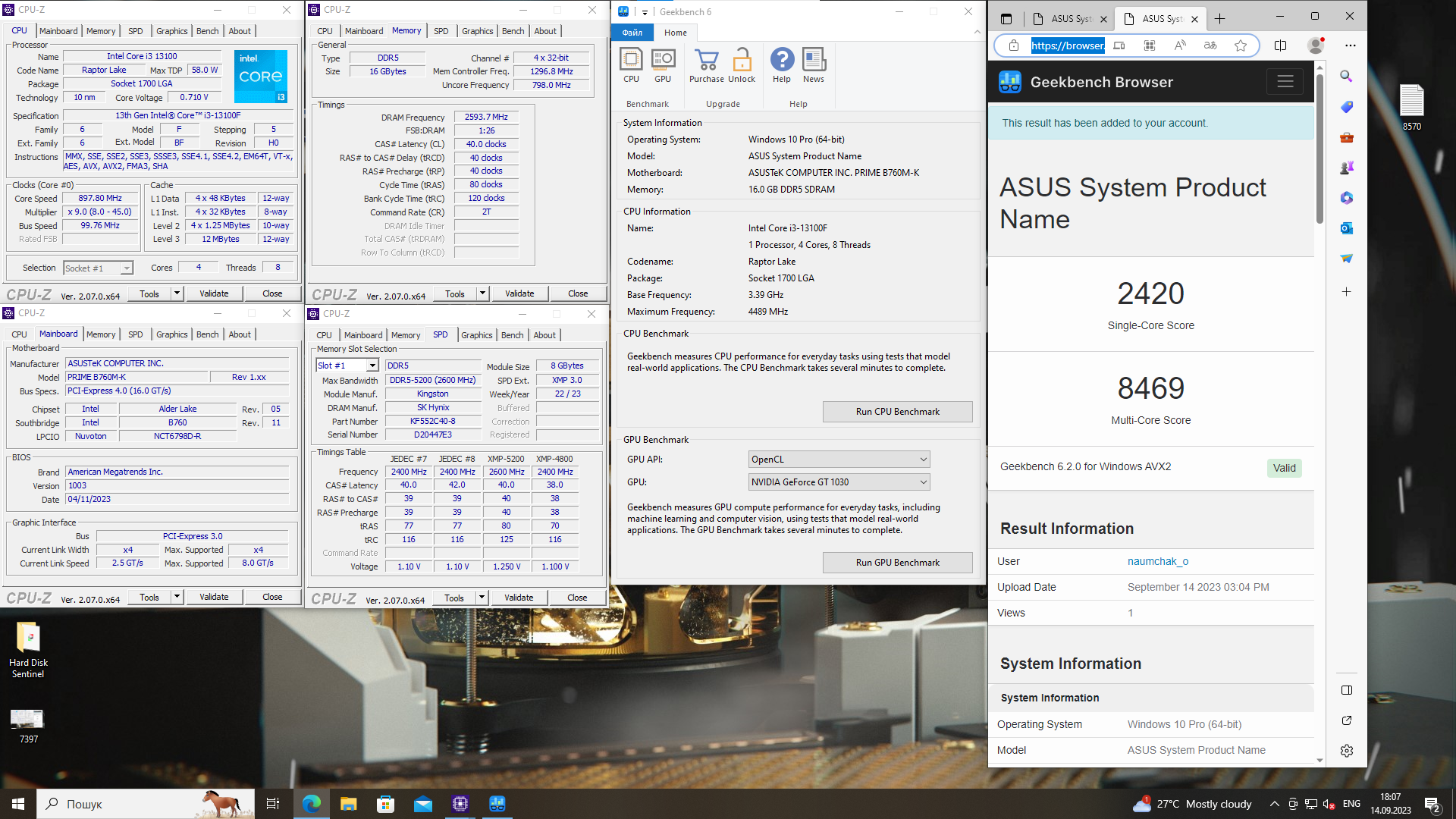Expand Tools arrow in Mainboard CPU-Z window
Image resolution: width=1456 pixels, height=819 pixels.
click(177, 597)
